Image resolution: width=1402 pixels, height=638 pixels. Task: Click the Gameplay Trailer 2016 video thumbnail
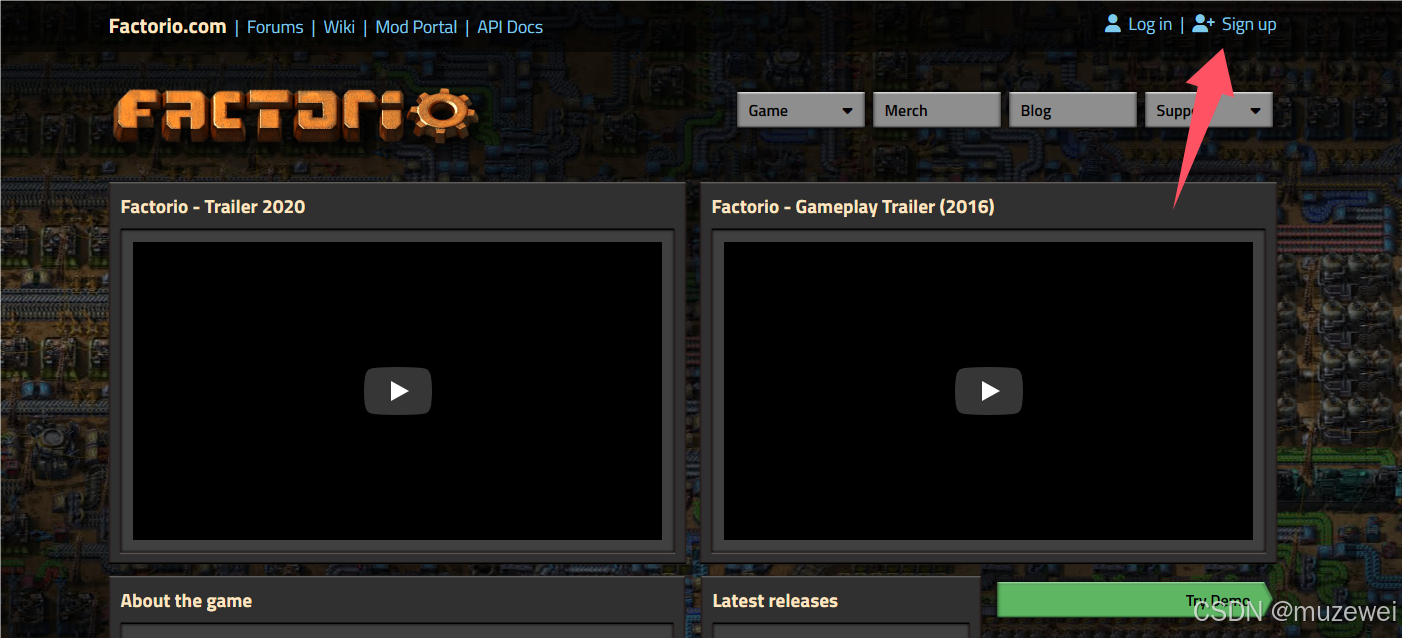[x=988, y=391]
